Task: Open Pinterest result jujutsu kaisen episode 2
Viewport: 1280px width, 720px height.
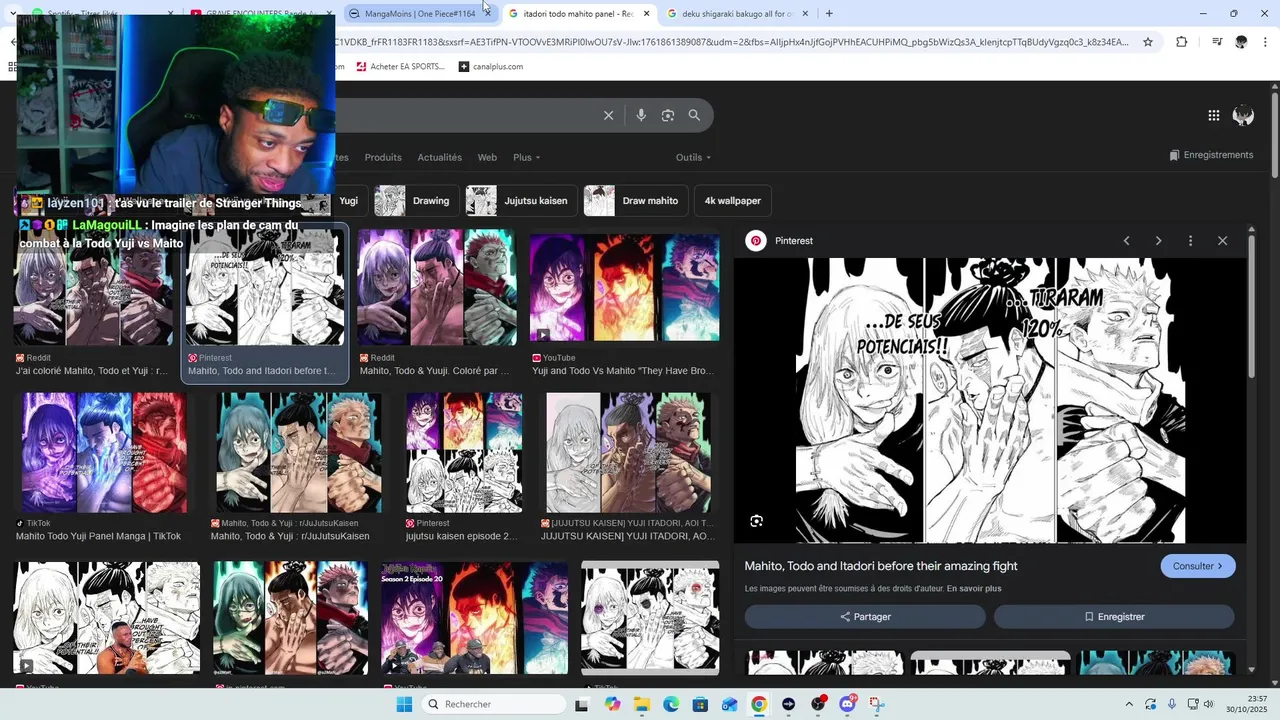Action: click(x=463, y=468)
